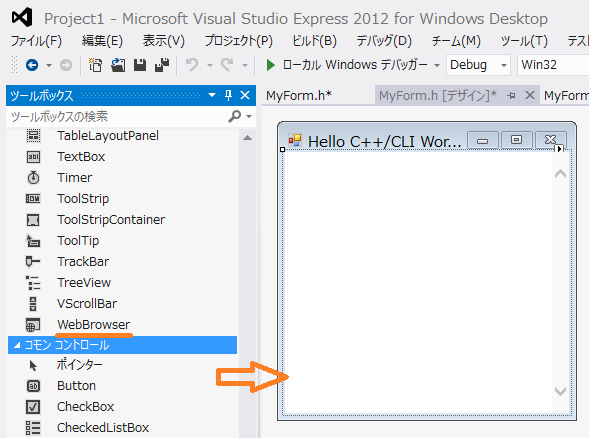Screen dimensions: 589x438
Task: Click the form's icon in title bar
Action: pyautogui.click(x=295, y=140)
